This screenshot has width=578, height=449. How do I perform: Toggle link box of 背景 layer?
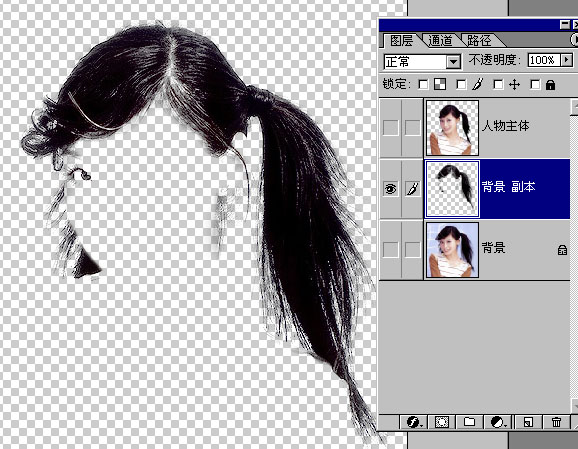coord(412,250)
